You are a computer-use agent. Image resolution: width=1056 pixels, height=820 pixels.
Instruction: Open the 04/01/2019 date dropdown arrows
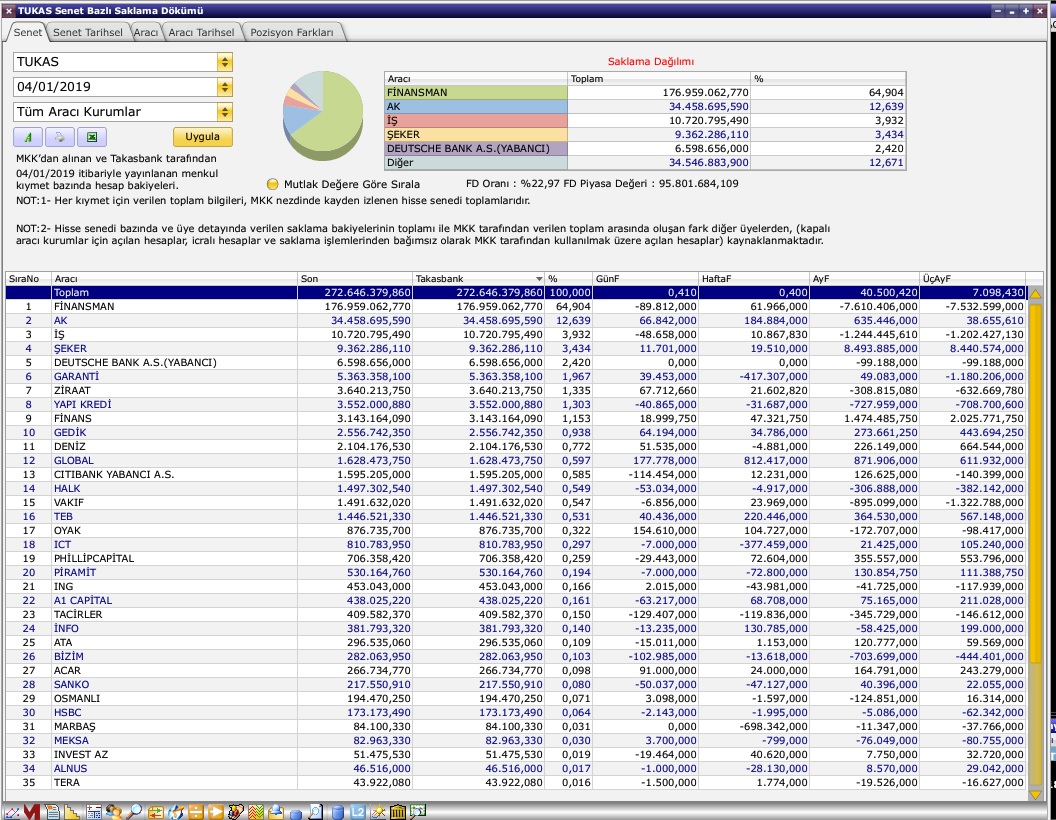click(225, 87)
